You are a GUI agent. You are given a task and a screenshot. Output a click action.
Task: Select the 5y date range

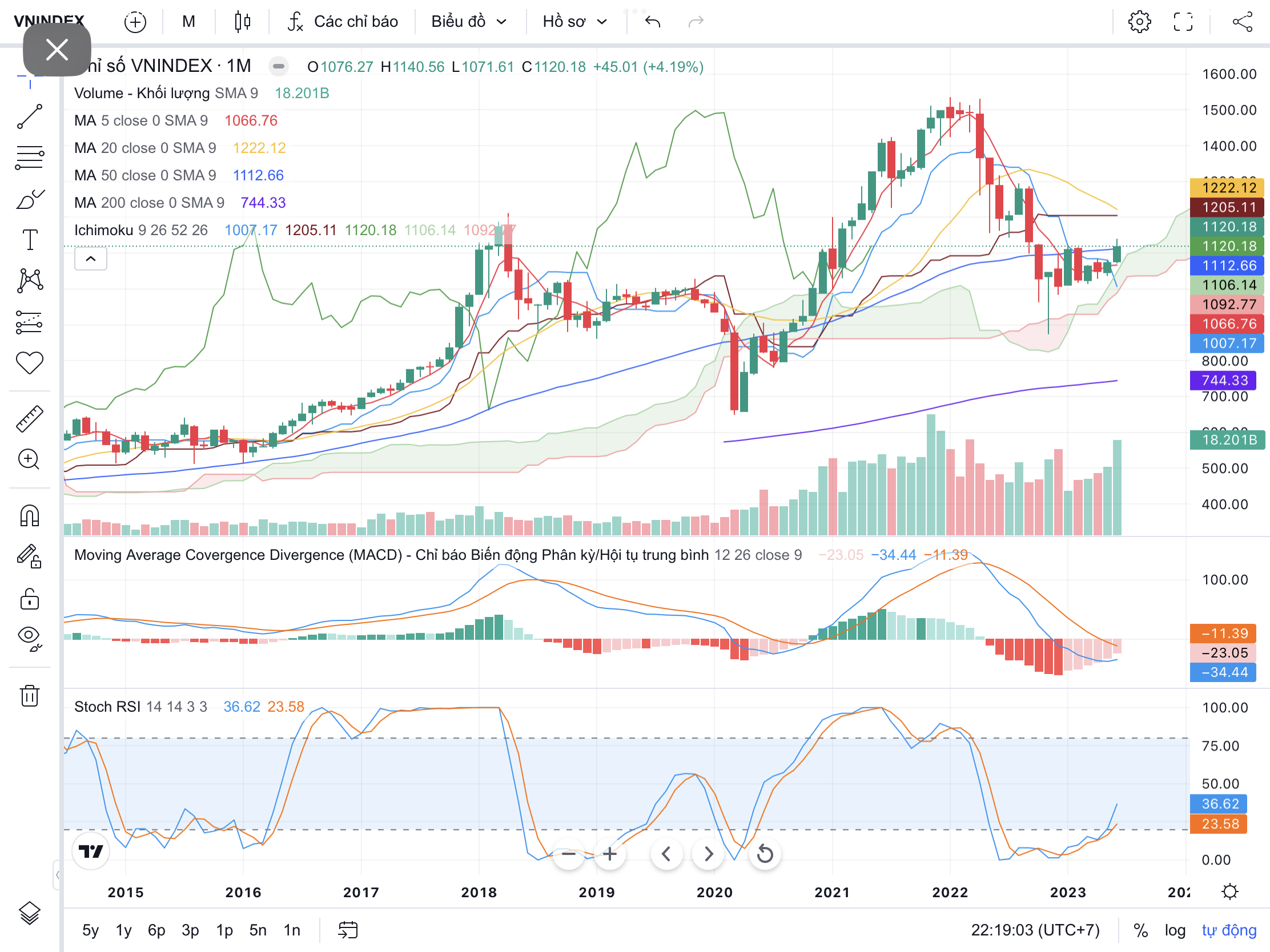pyautogui.click(x=91, y=930)
